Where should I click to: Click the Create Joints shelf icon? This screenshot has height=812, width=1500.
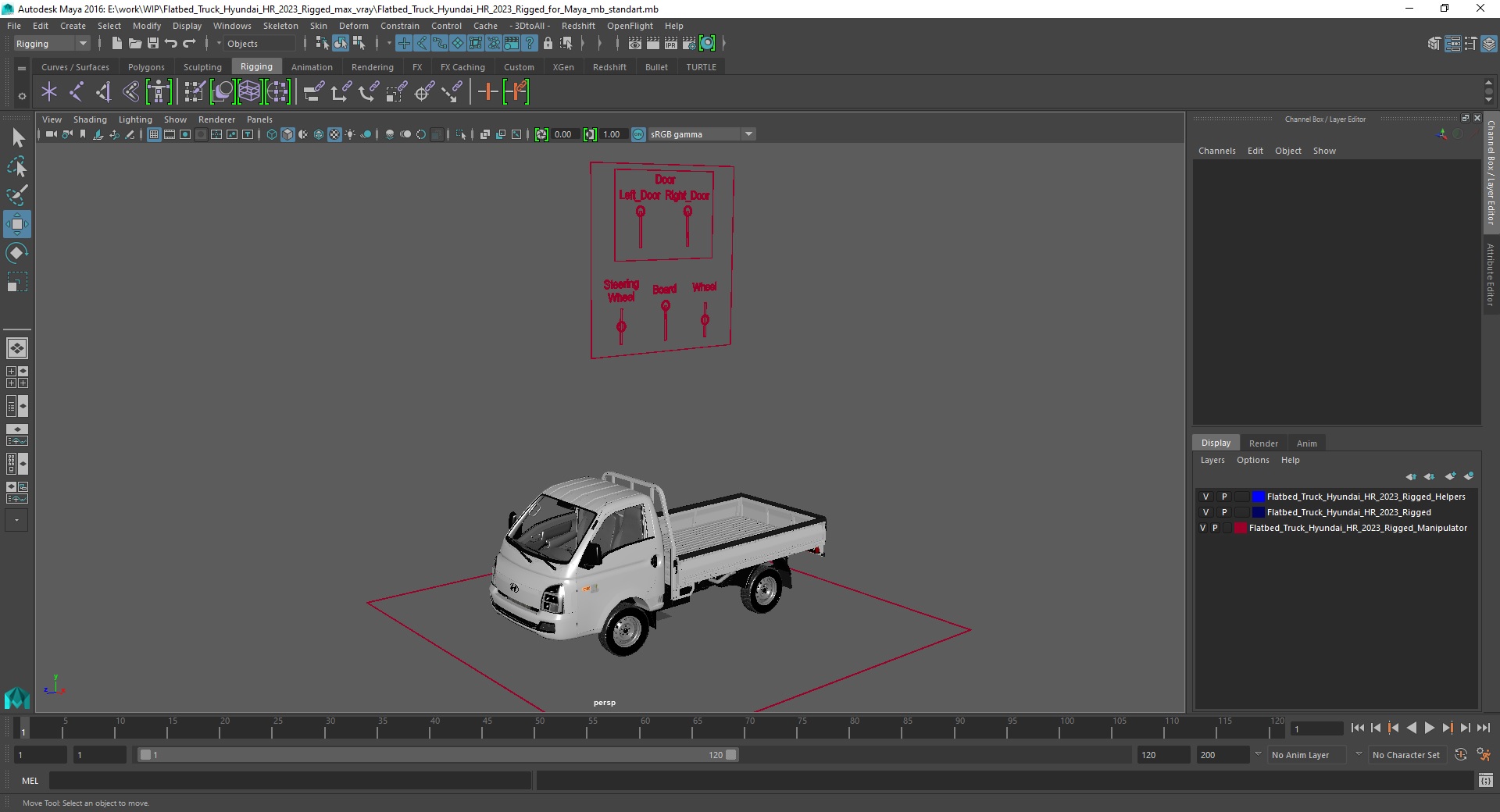click(x=77, y=92)
